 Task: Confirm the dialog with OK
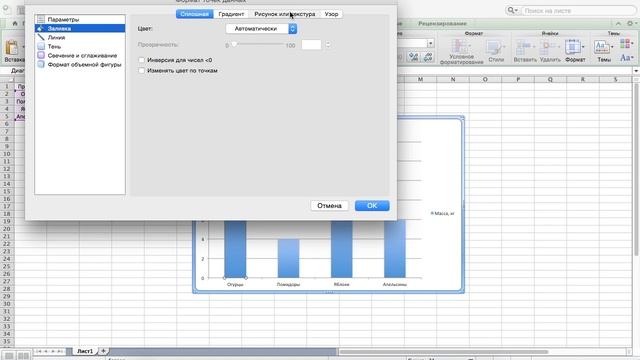click(372, 206)
